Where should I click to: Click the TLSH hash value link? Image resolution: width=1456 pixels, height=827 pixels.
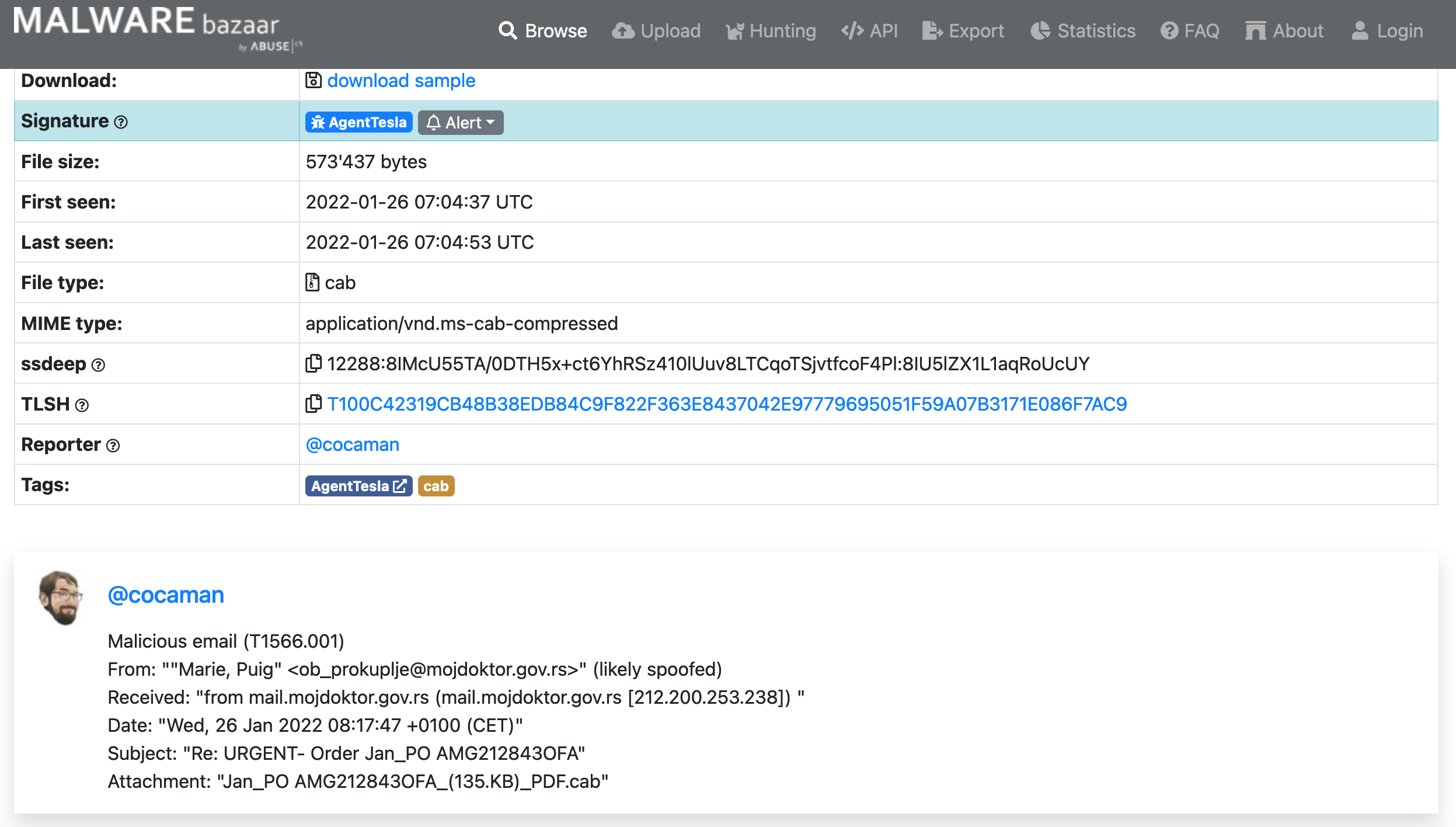click(x=727, y=404)
